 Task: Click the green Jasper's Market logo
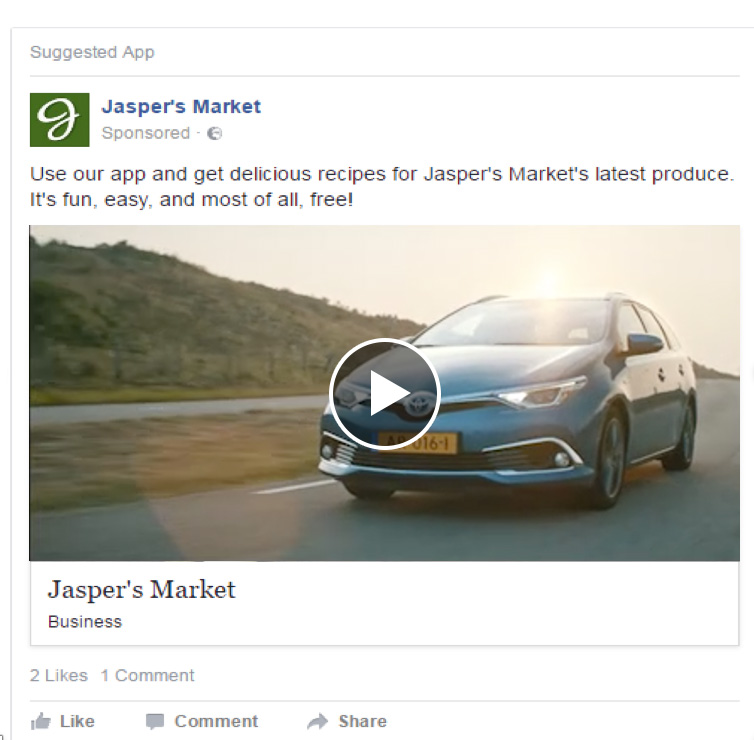pyautogui.click(x=60, y=120)
